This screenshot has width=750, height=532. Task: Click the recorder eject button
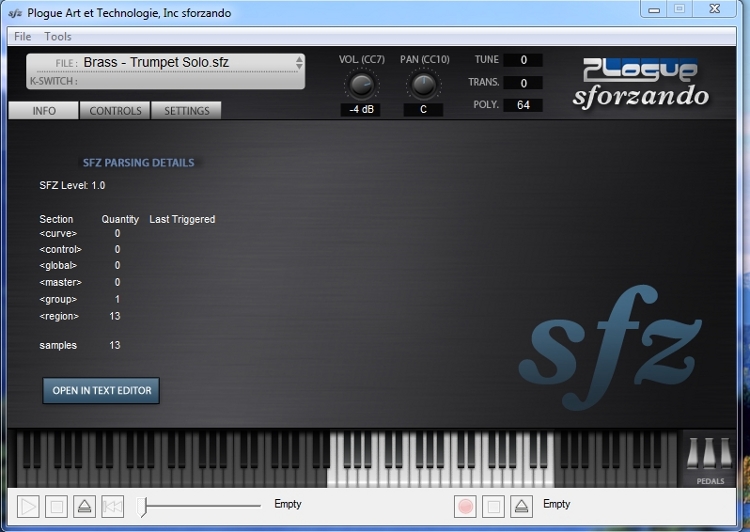521,506
